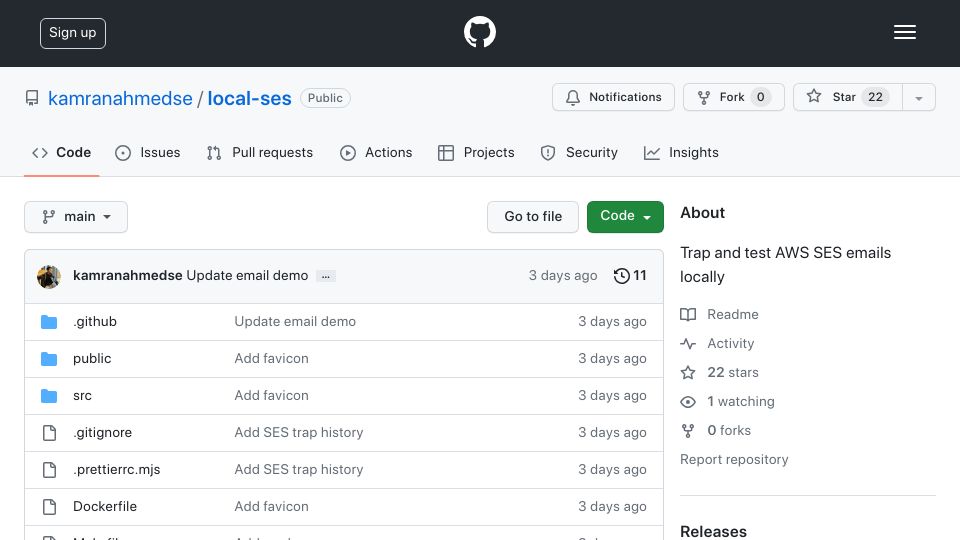
Task: Open the commit history showing 11 commits
Action: tap(630, 276)
